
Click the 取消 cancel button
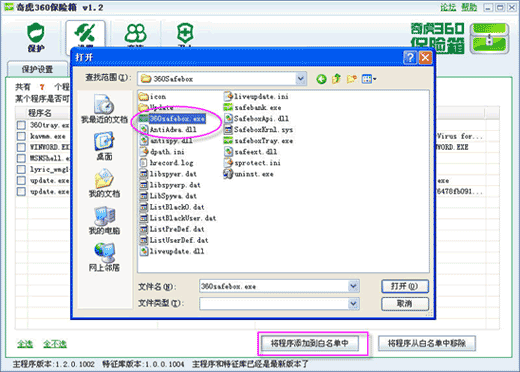(x=405, y=304)
